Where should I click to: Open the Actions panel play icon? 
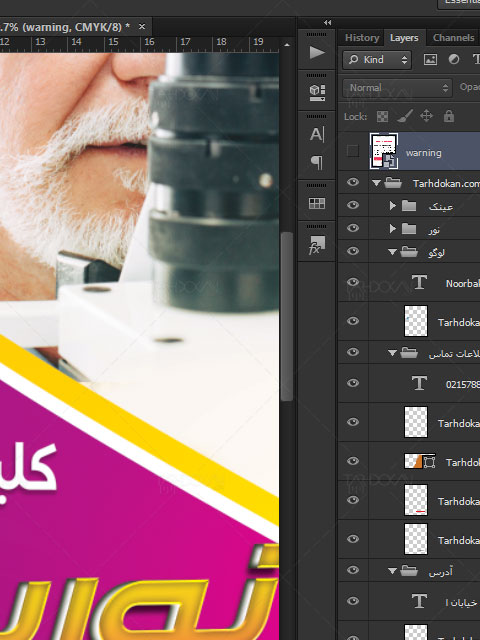point(317,53)
